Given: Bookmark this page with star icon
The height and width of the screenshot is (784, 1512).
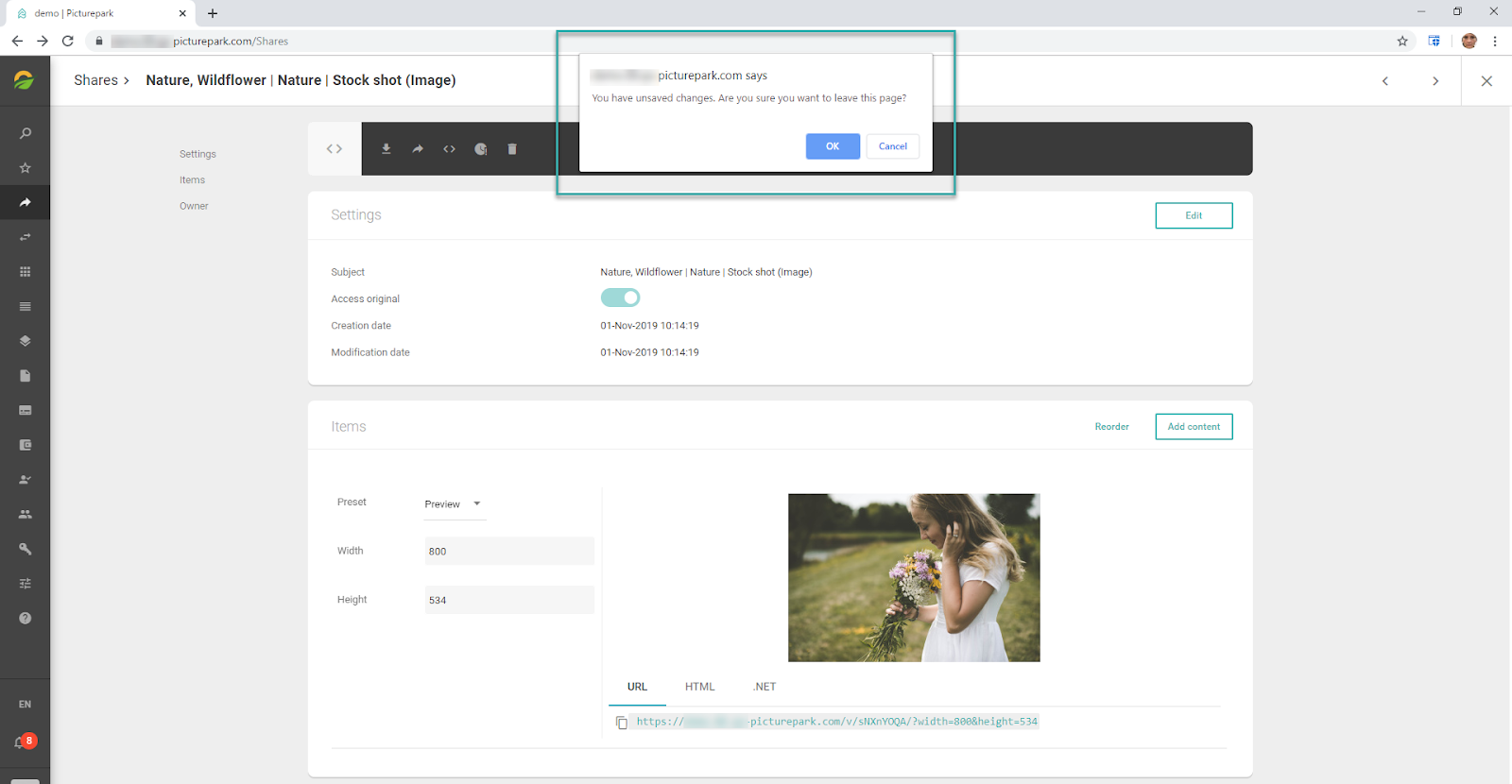Looking at the screenshot, I should pos(1402,41).
